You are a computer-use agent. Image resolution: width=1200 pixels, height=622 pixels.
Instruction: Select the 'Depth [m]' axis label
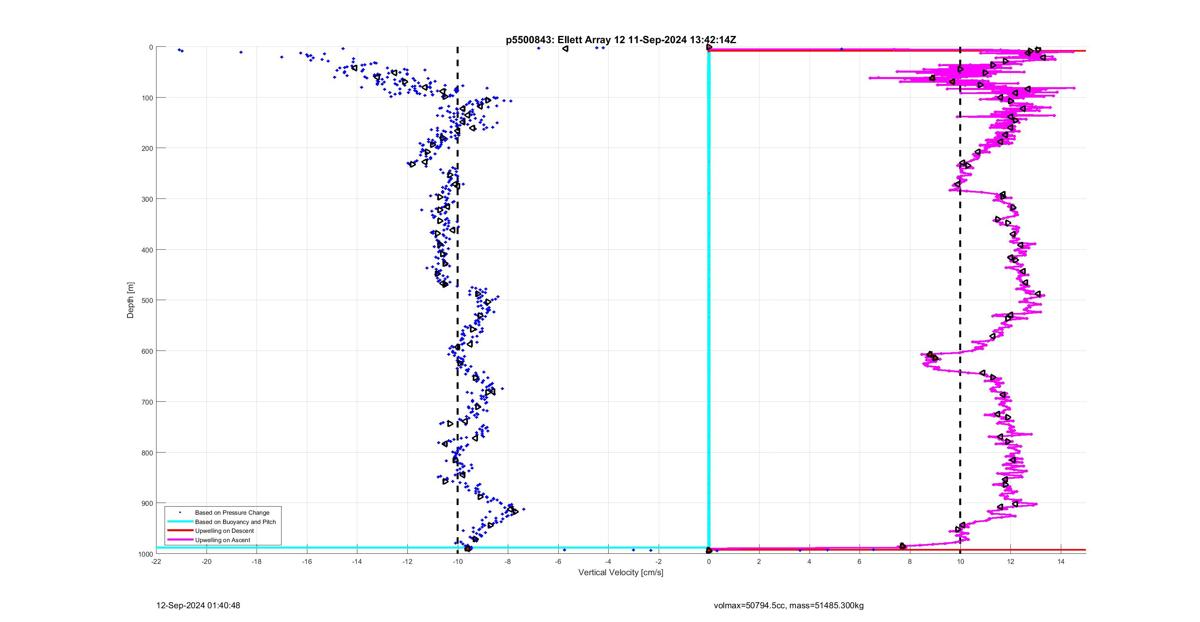coord(131,300)
